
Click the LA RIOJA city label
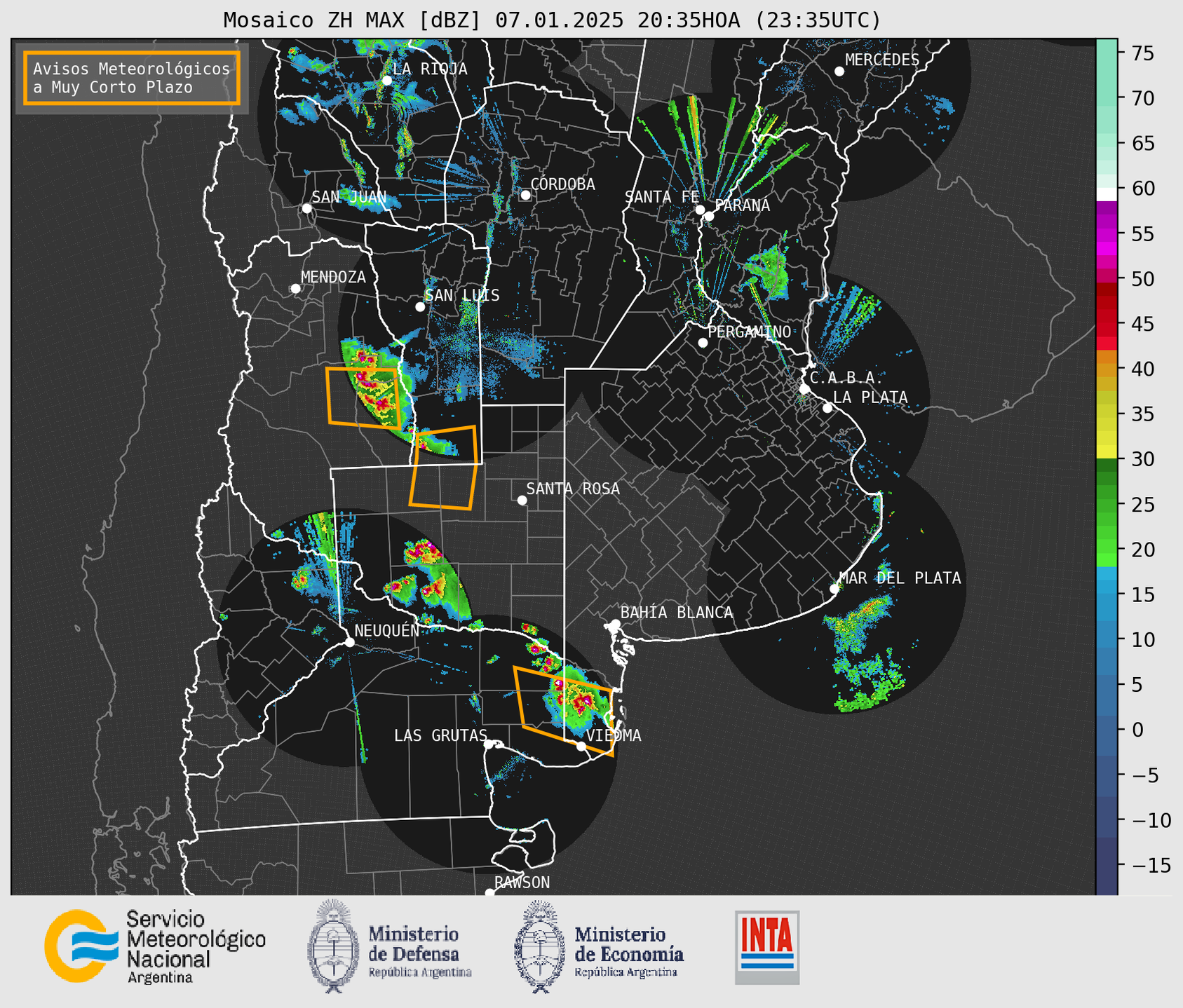pyautogui.click(x=430, y=69)
